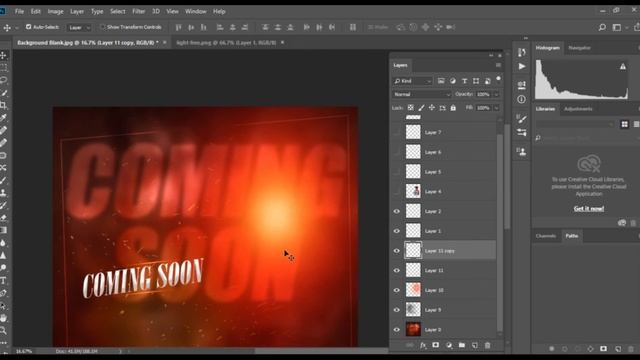Lock layer position
The height and width of the screenshot is (360, 640).
(x=432, y=108)
